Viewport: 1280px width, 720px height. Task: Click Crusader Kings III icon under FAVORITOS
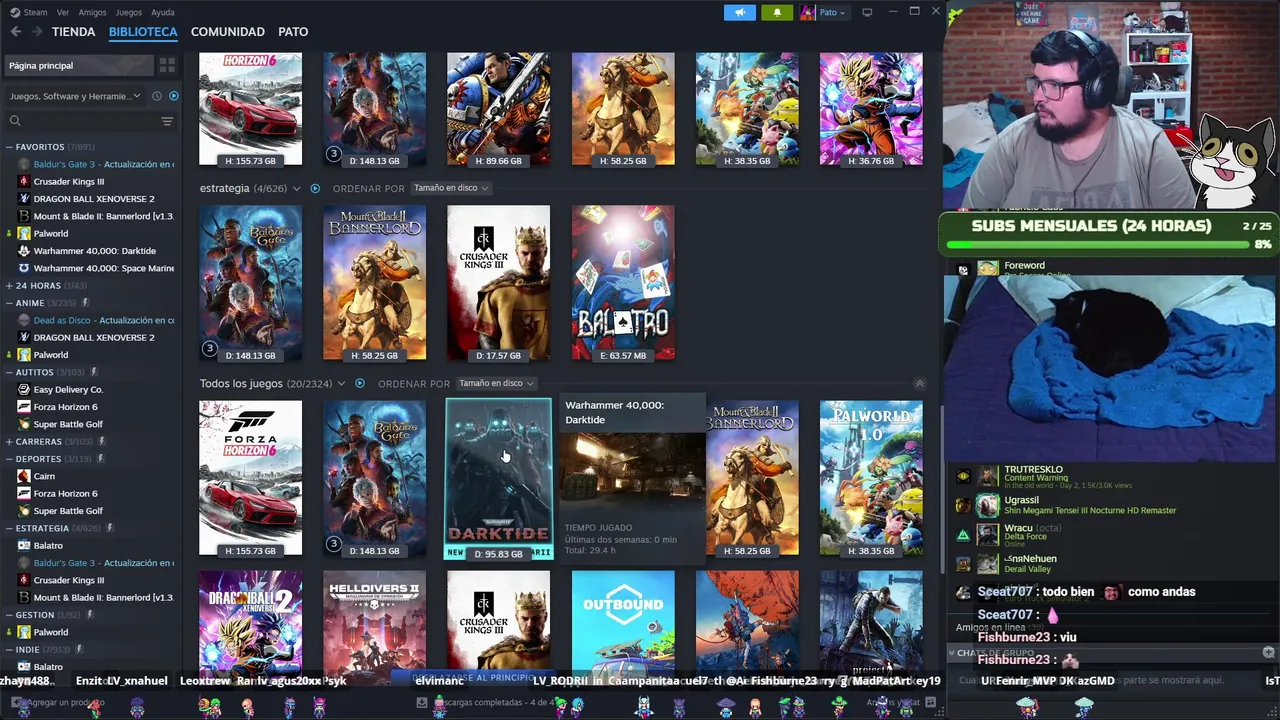pyautogui.click(x=24, y=181)
